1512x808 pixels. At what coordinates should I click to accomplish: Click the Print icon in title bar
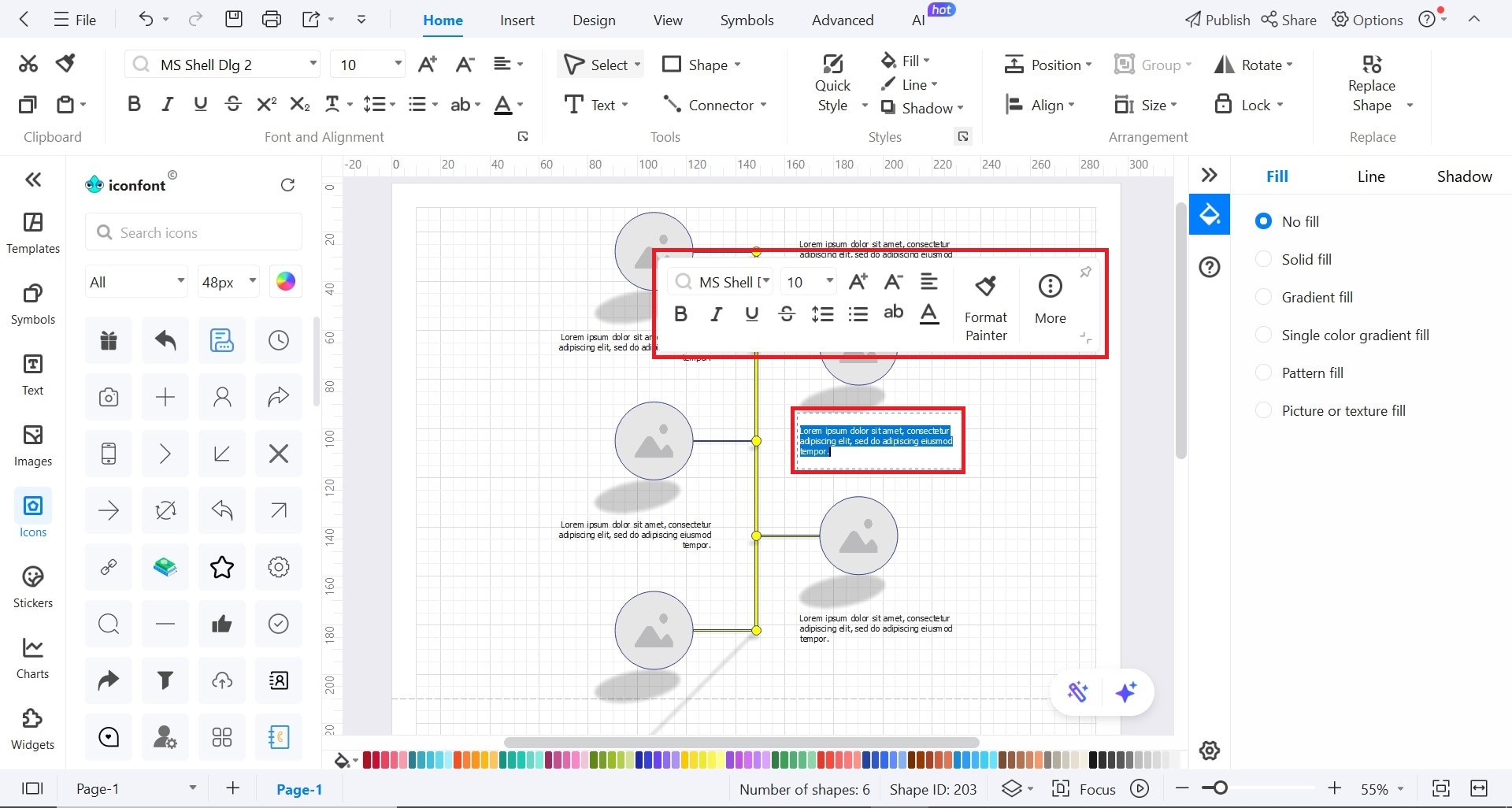tap(272, 20)
